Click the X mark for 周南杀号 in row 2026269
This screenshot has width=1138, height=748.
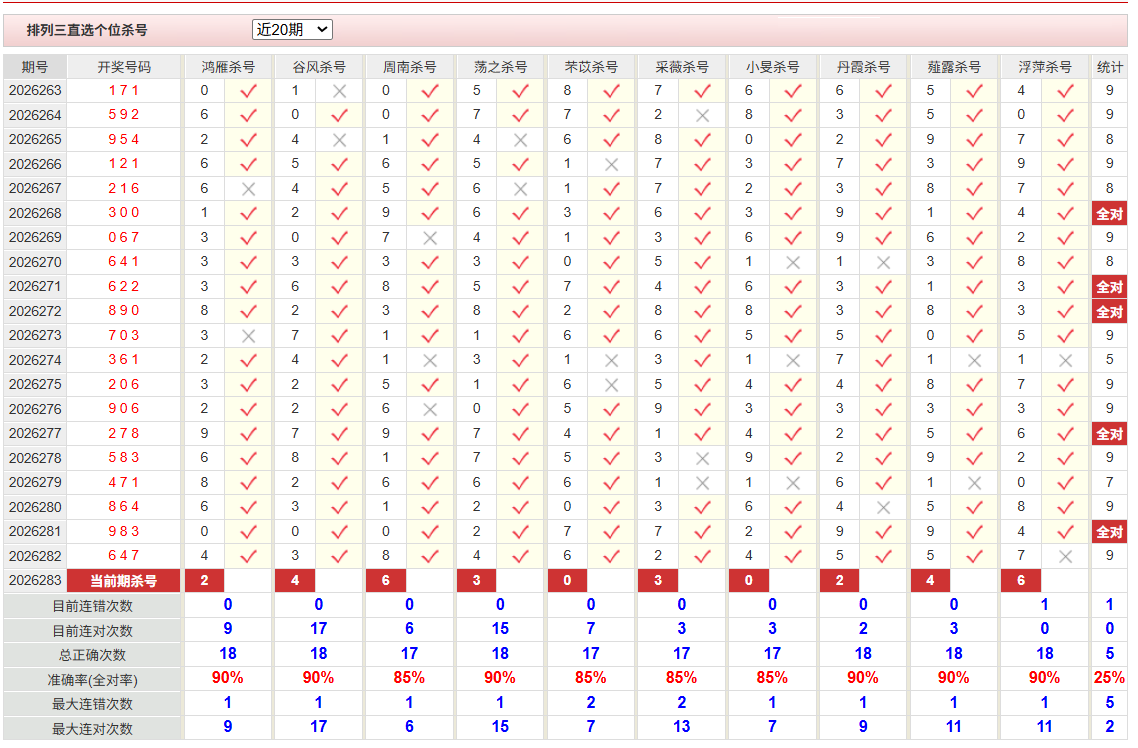point(430,238)
